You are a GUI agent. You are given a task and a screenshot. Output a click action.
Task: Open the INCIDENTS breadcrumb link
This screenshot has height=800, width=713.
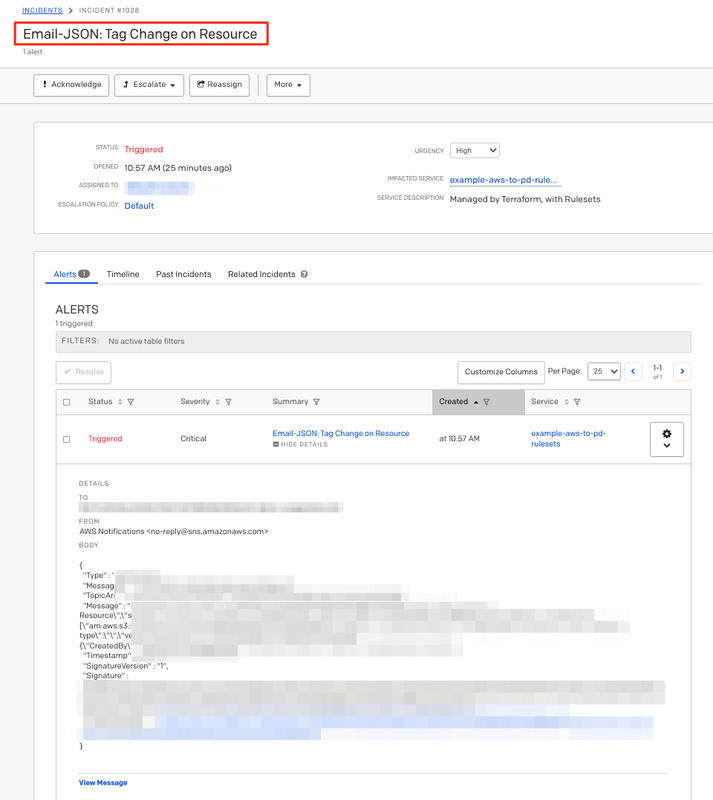[x=42, y=10]
